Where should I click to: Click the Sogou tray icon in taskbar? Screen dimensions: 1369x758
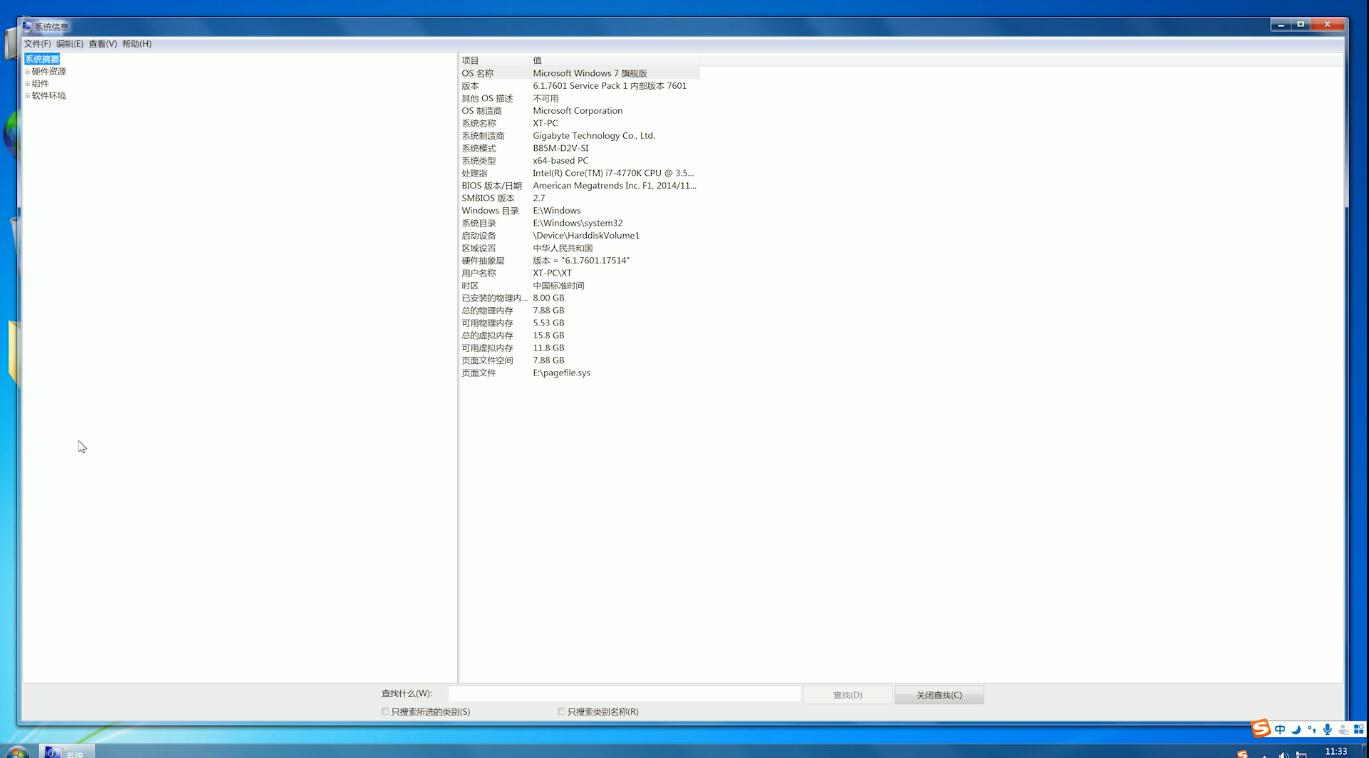click(x=1243, y=755)
